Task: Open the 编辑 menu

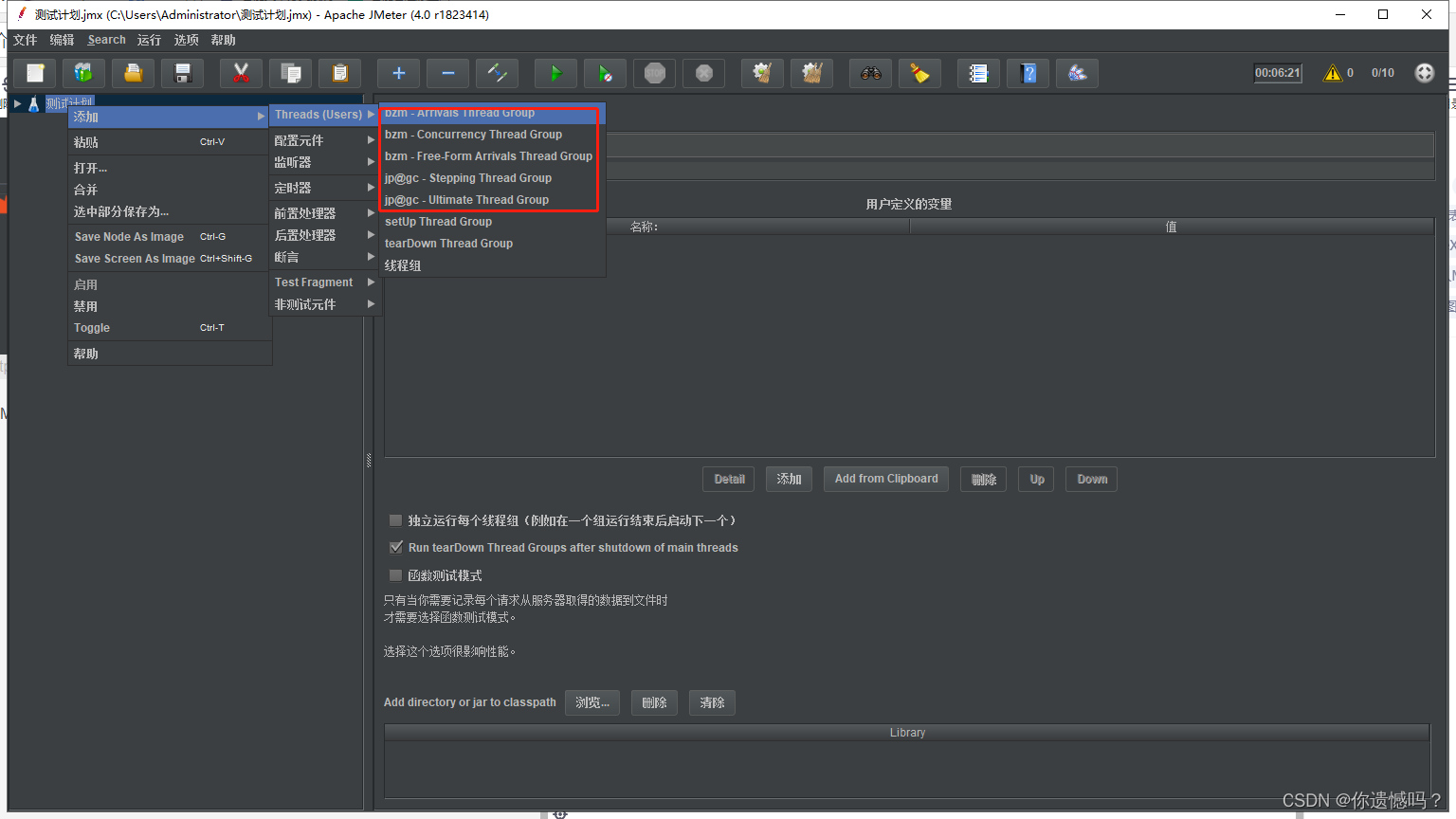Action: pyautogui.click(x=62, y=40)
